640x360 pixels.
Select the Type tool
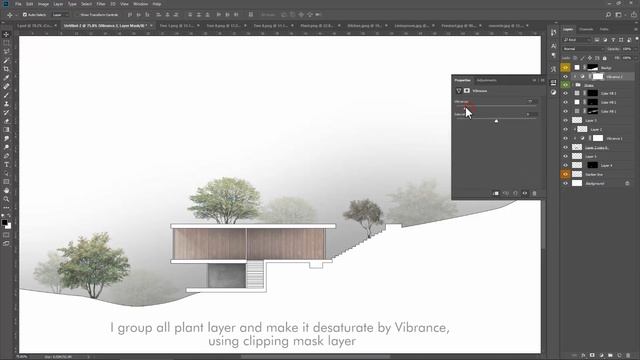point(6,164)
